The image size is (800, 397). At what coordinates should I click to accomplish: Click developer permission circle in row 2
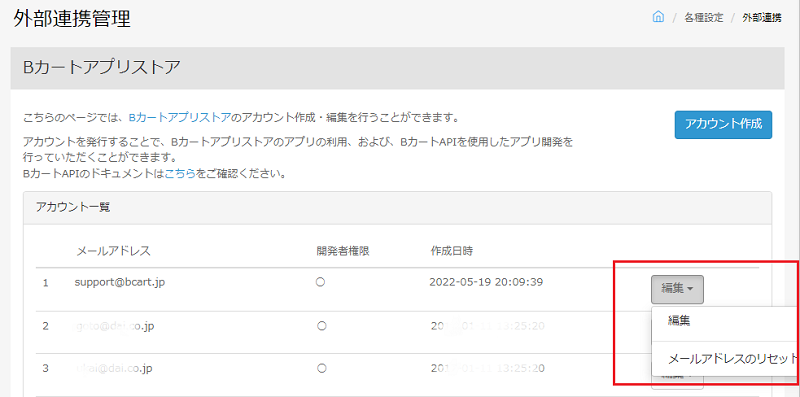tap(321, 325)
